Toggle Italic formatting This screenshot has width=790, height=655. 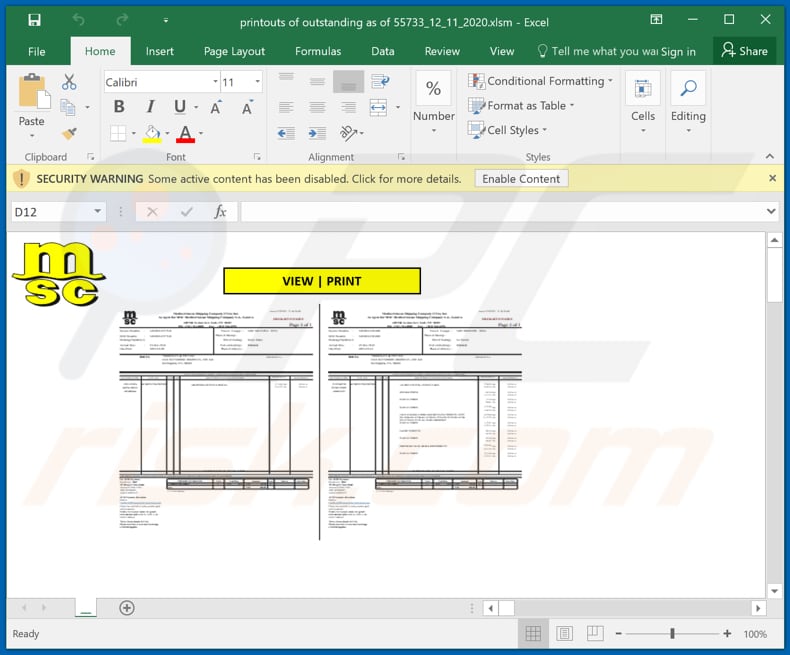tap(150, 107)
